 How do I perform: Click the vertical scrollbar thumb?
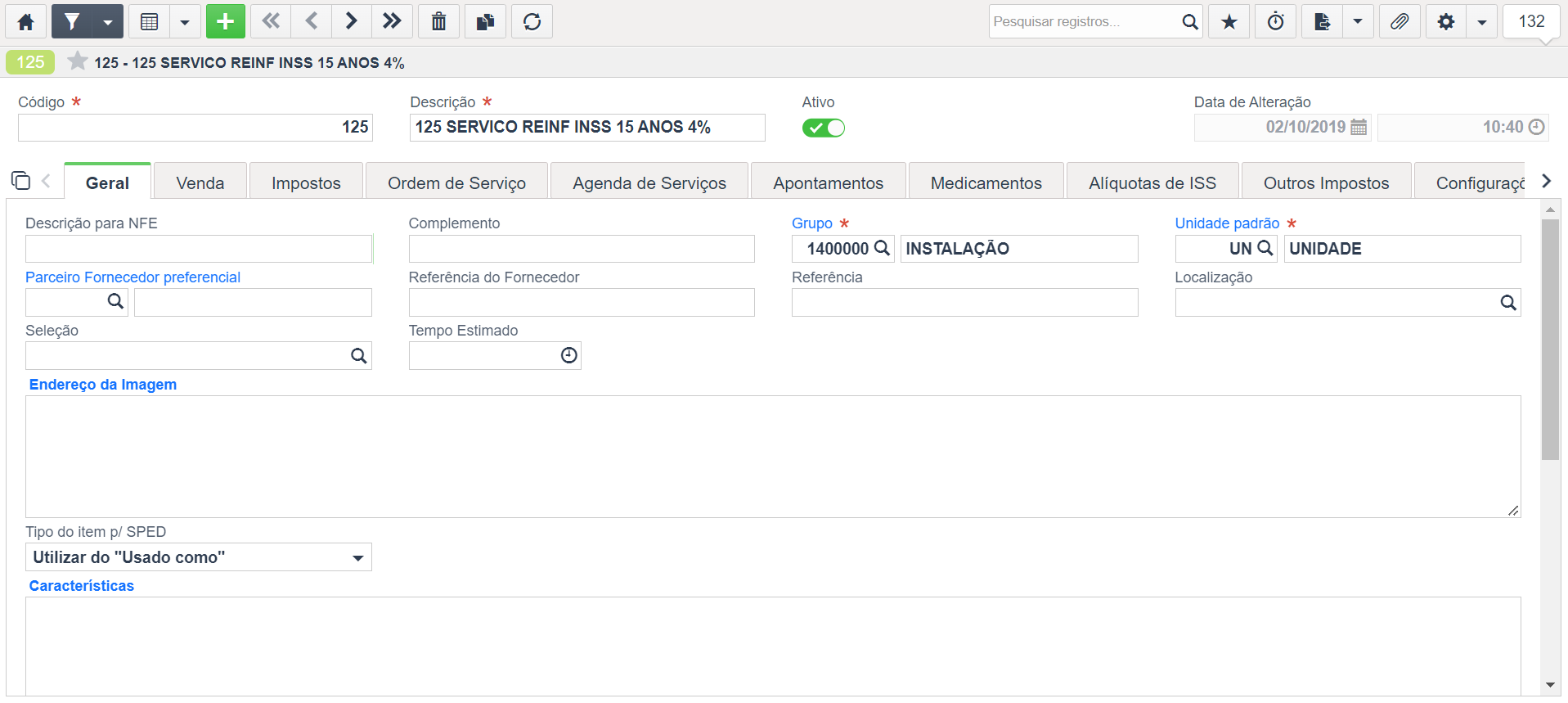pos(1550,339)
